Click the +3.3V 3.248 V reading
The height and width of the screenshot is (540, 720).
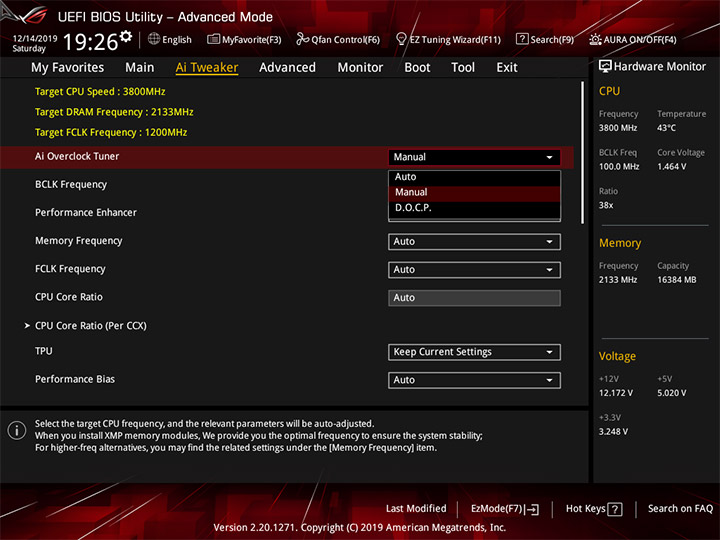[613, 432]
